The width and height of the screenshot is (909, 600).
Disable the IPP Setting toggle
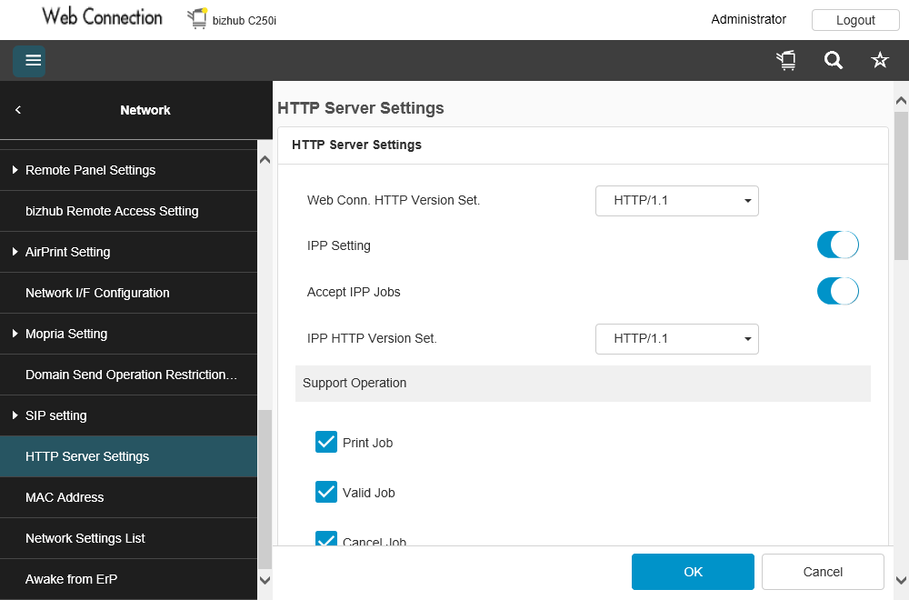click(837, 245)
